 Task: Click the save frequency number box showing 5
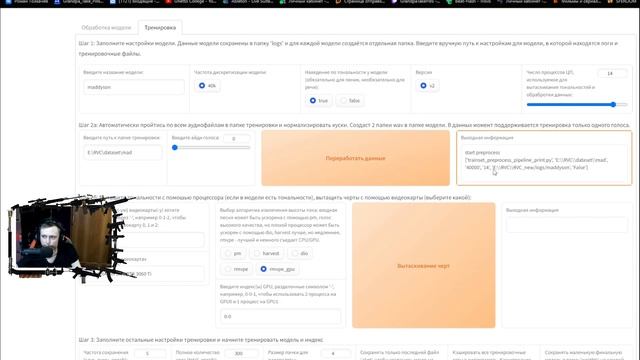[150, 353]
